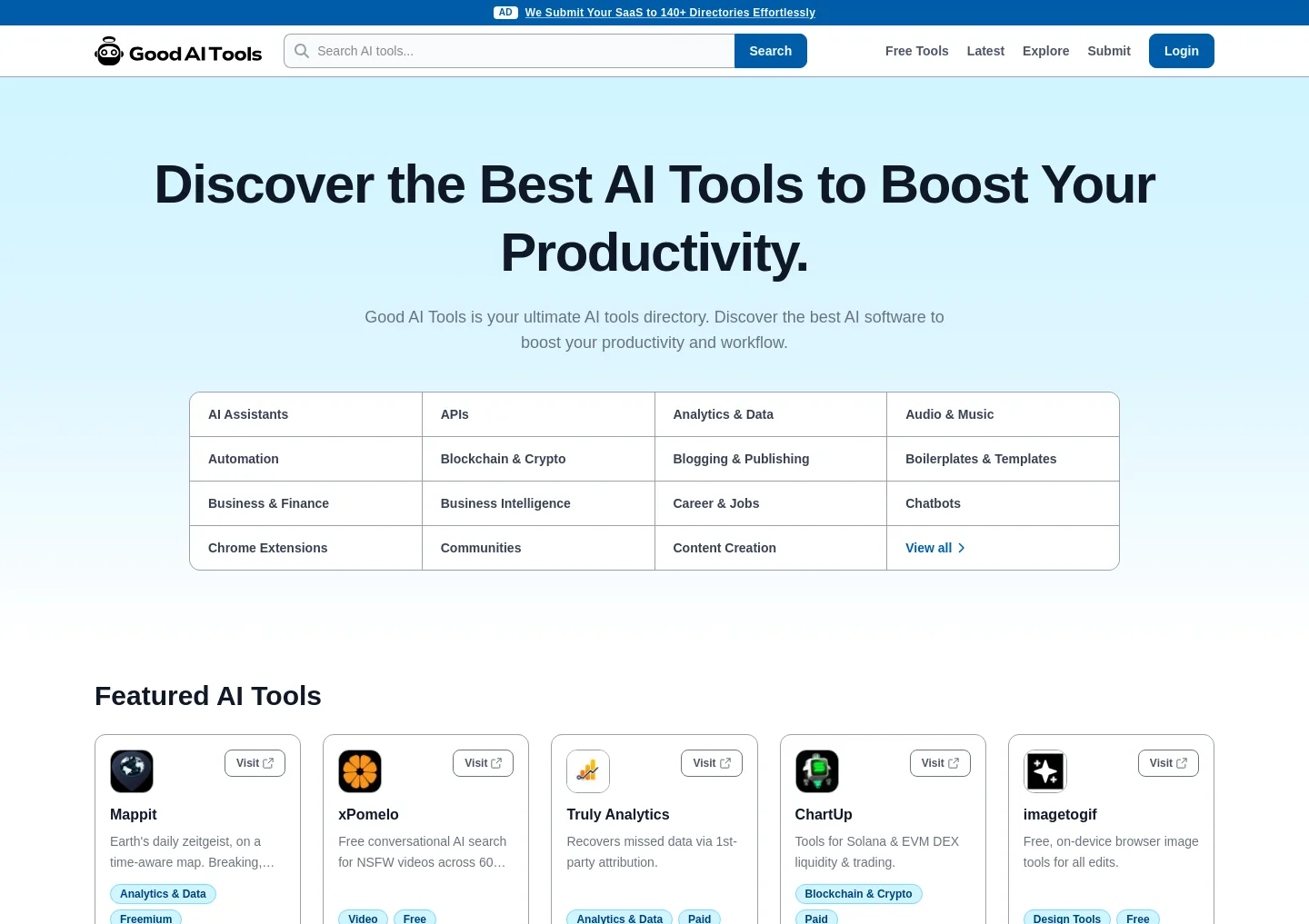Click the Freemium tag on Mappit card
Screen dimensions: 1309x924
[x=145, y=918]
